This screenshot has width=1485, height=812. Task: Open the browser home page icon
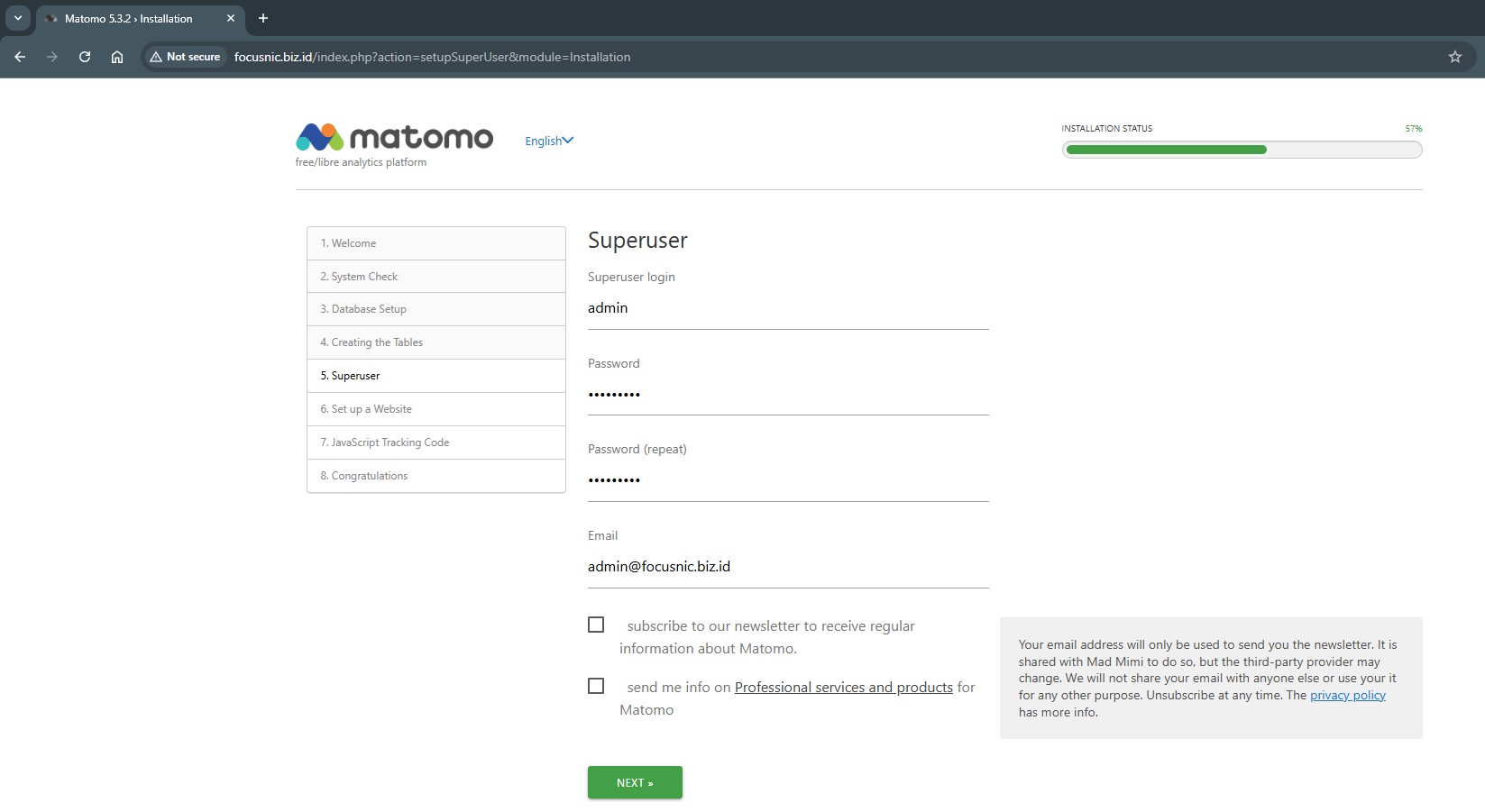click(x=117, y=57)
